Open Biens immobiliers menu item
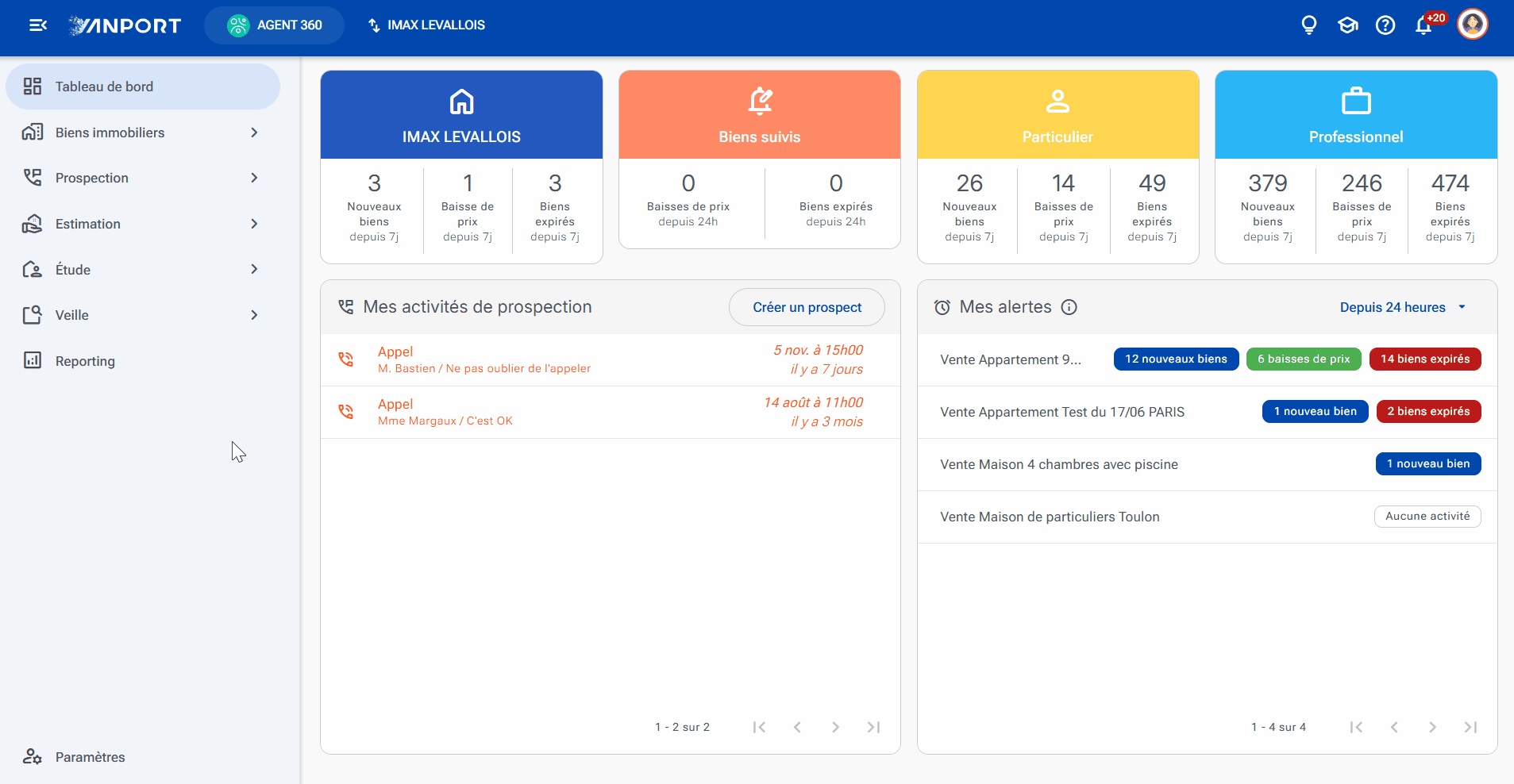This screenshot has width=1514, height=784. click(x=143, y=133)
